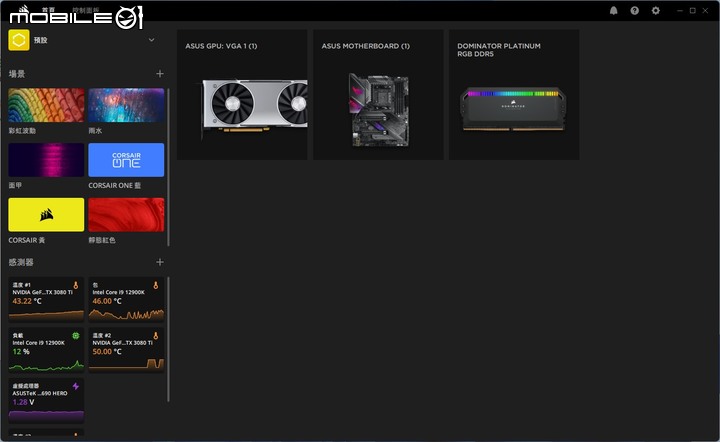
Task: Click the yellow hexagon profile icon
Action: [19, 40]
